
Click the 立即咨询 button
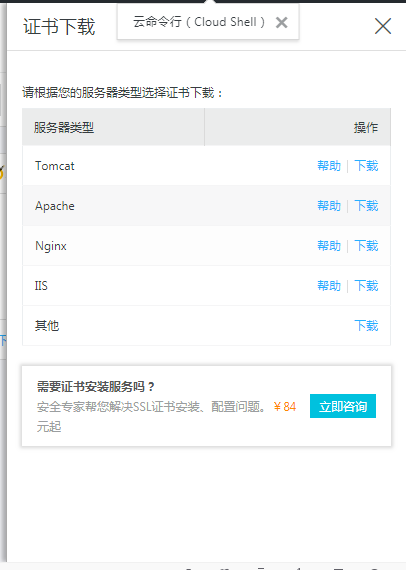(x=343, y=406)
